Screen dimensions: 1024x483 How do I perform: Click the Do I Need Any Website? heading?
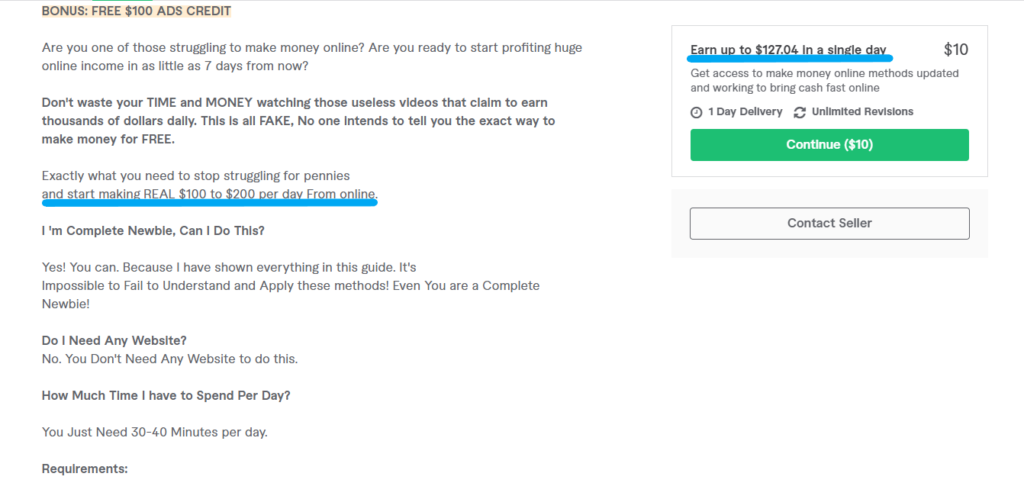[x=114, y=340]
